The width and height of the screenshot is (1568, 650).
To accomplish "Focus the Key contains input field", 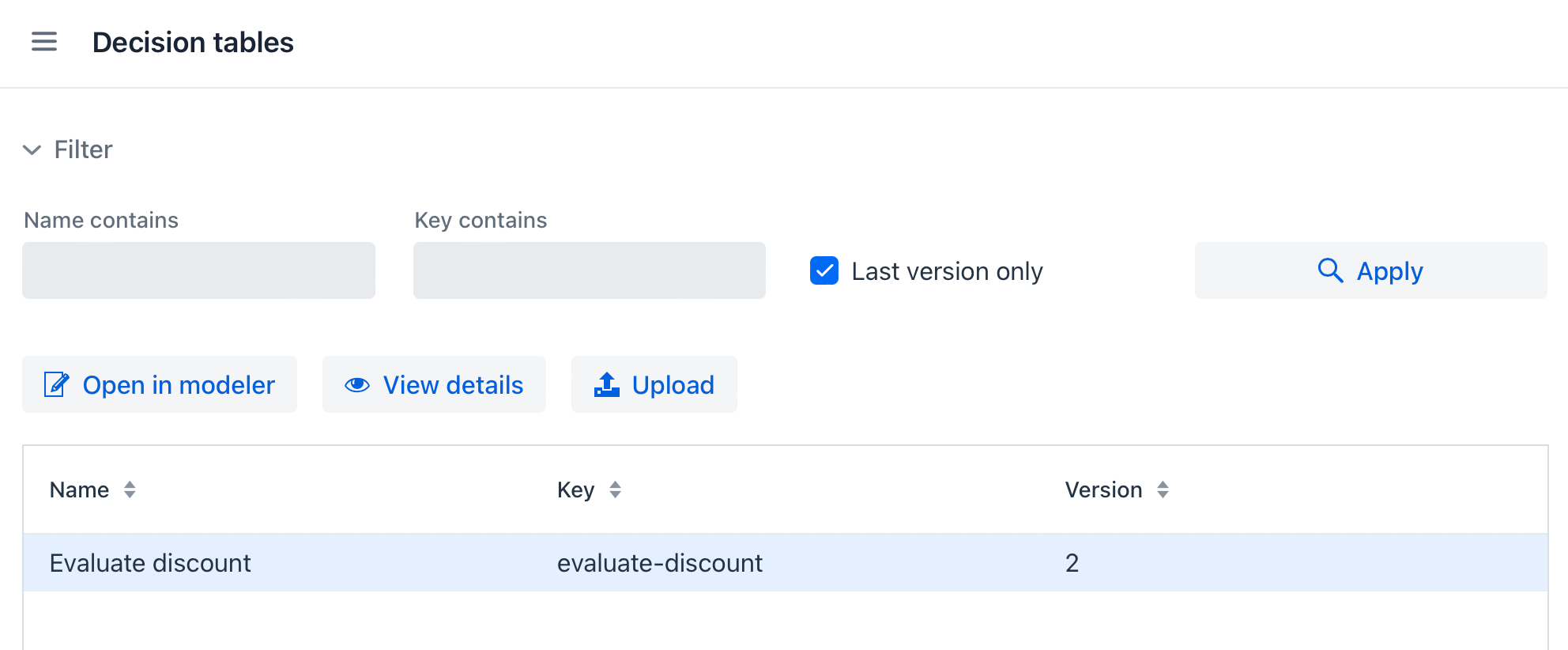I will coord(589,270).
